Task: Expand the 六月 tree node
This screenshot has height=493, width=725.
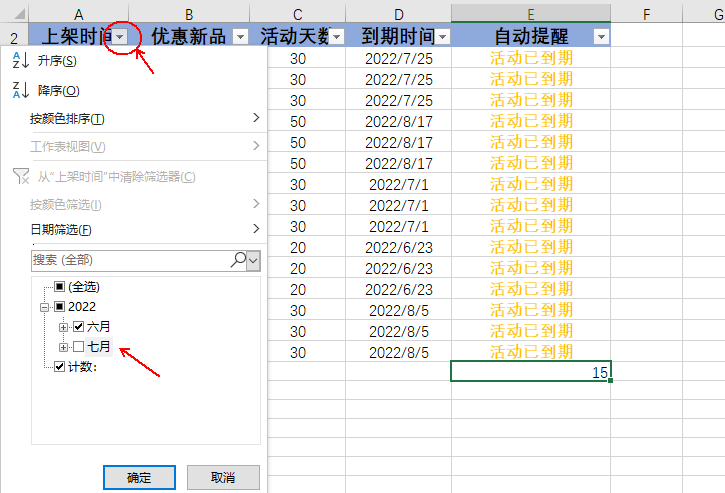Action: (63, 327)
